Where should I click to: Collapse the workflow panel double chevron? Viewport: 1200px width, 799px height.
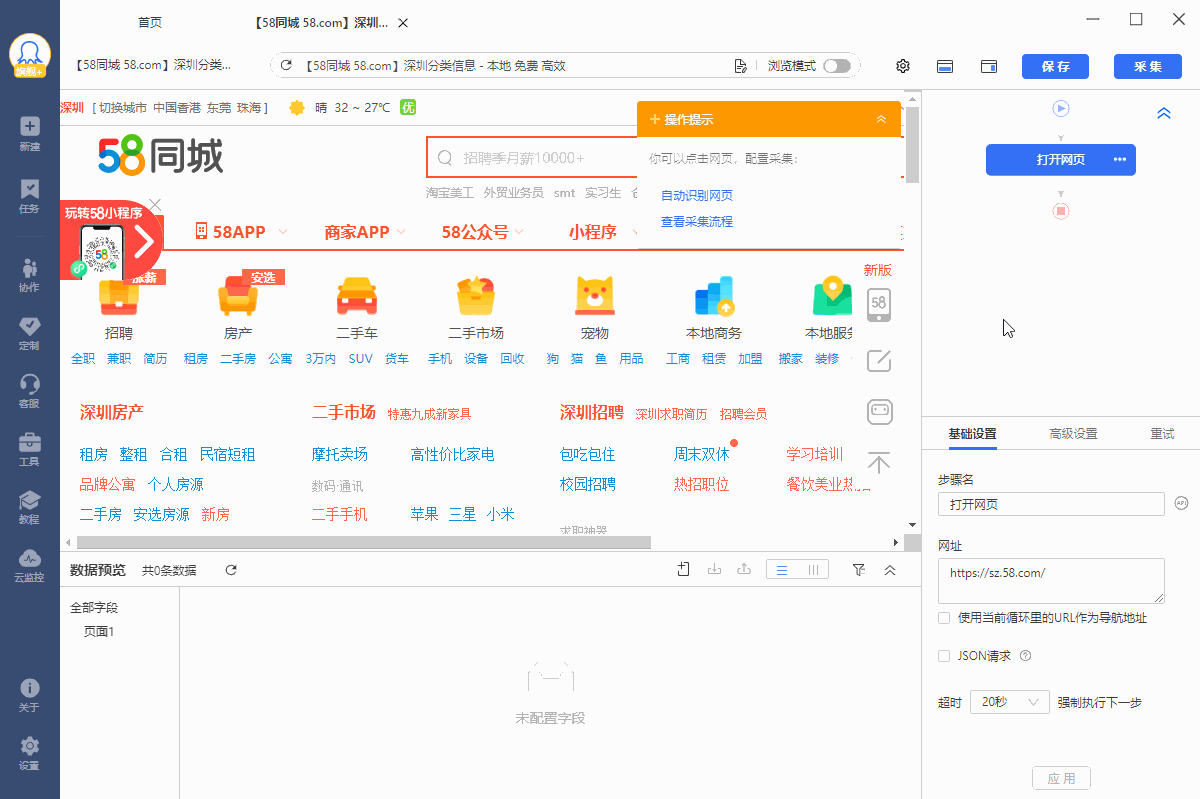[x=1164, y=113]
